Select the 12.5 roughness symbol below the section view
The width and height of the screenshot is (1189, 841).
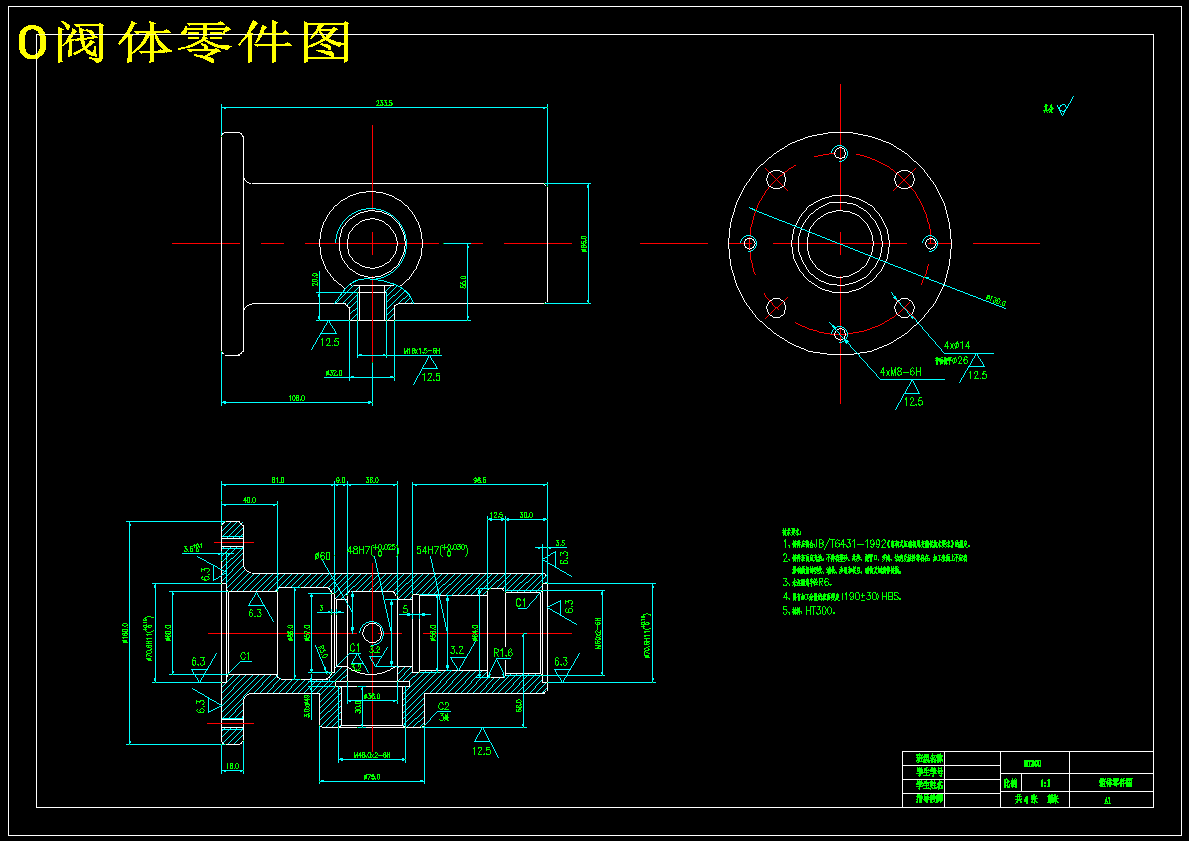pyautogui.click(x=483, y=743)
